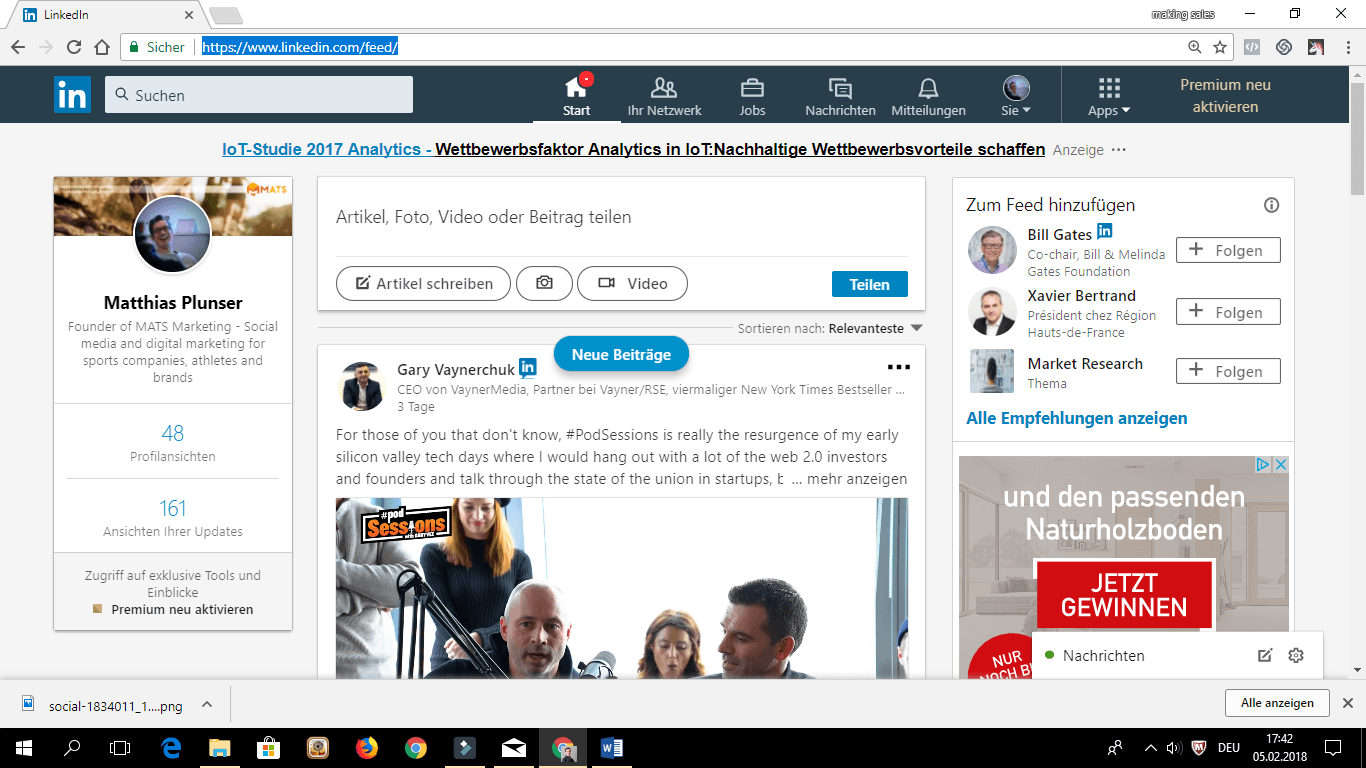The height and width of the screenshot is (768, 1366).
Task: Click the AdChoices icon on the ad
Action: click(1264, 465)
